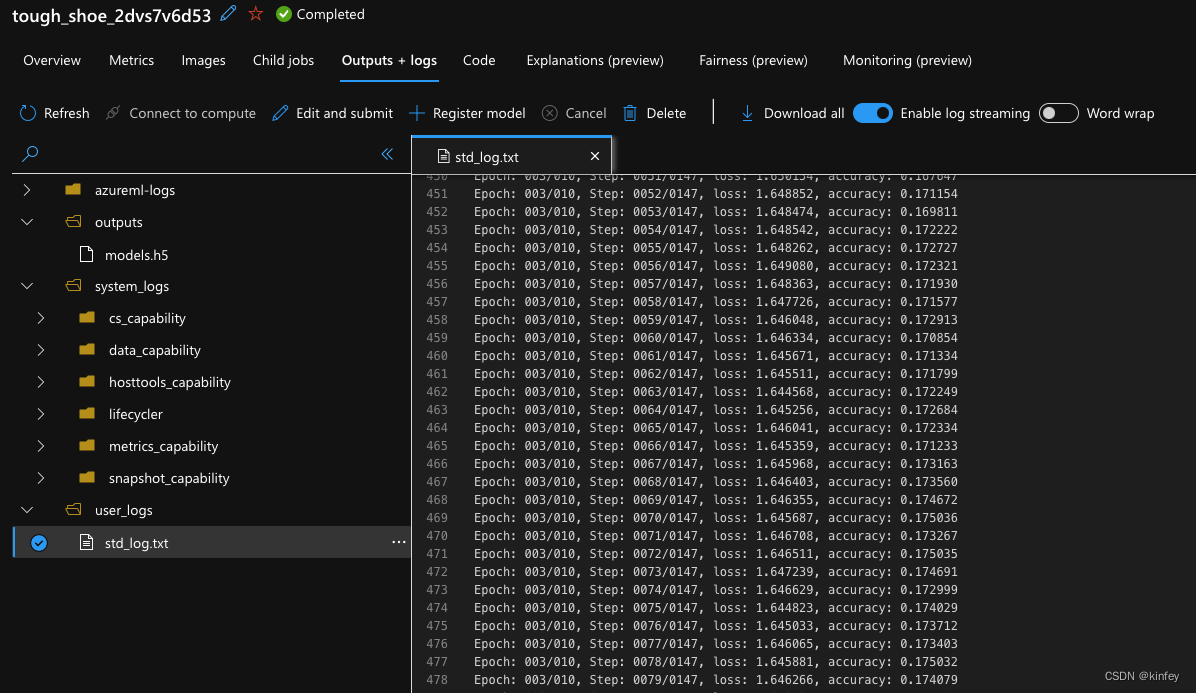
Task: Click the job title tough_shoe_2dvs7v6d53
Action: click(x=111, y=15)
